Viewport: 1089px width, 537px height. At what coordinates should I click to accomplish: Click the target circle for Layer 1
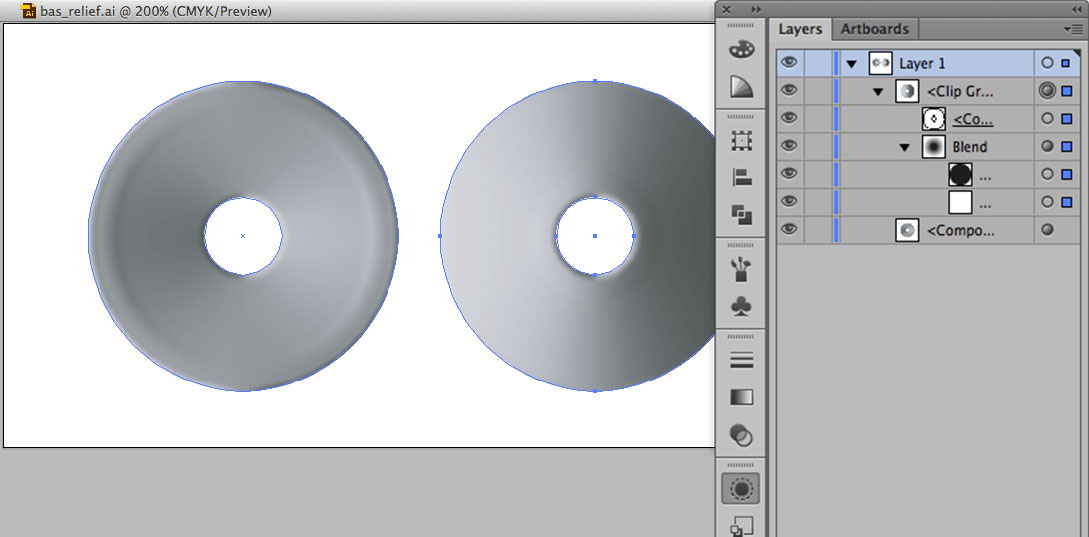point(1047,63)
